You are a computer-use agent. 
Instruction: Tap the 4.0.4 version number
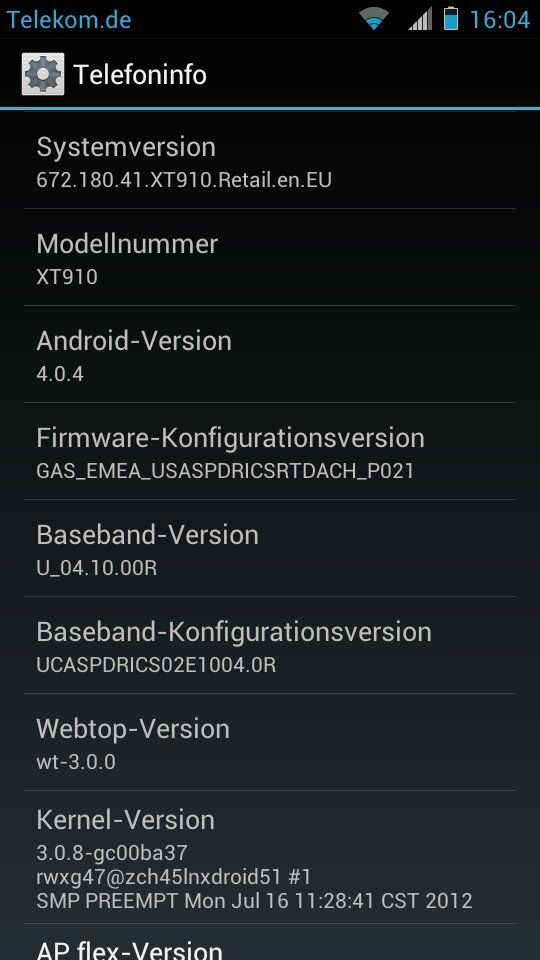[x=60, y=374]
